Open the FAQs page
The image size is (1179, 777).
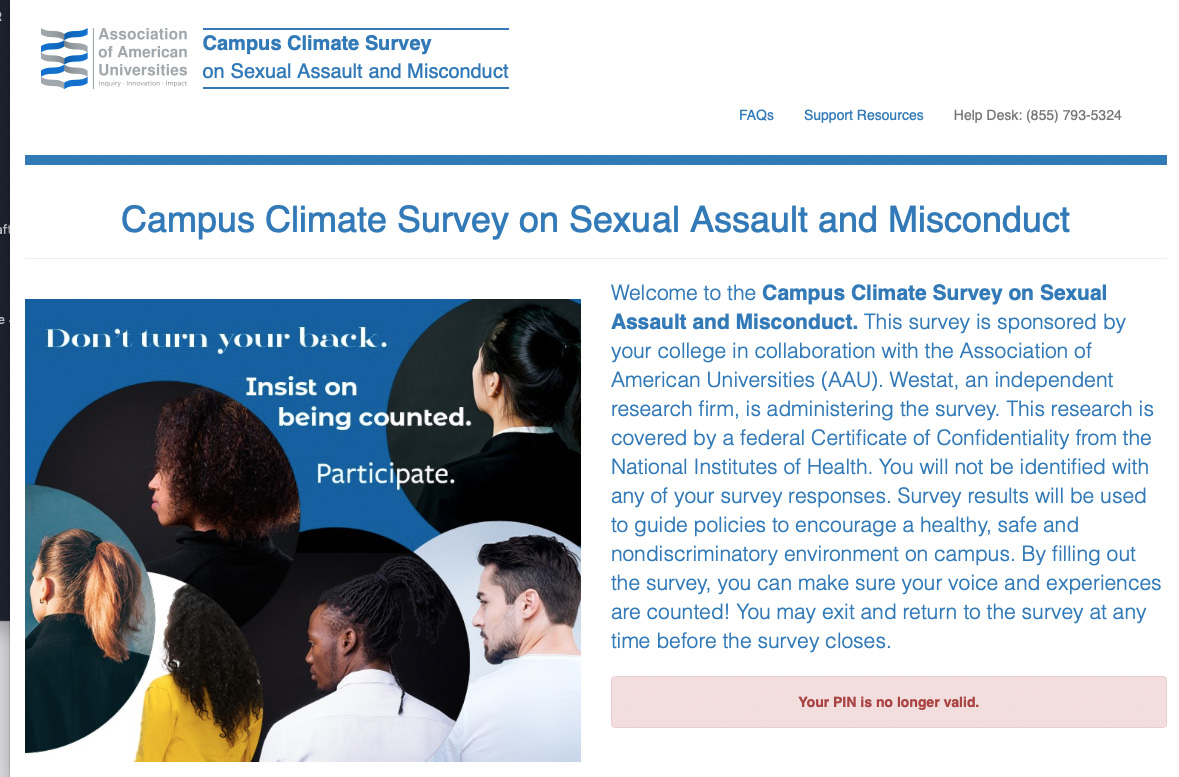coord(756,115)
